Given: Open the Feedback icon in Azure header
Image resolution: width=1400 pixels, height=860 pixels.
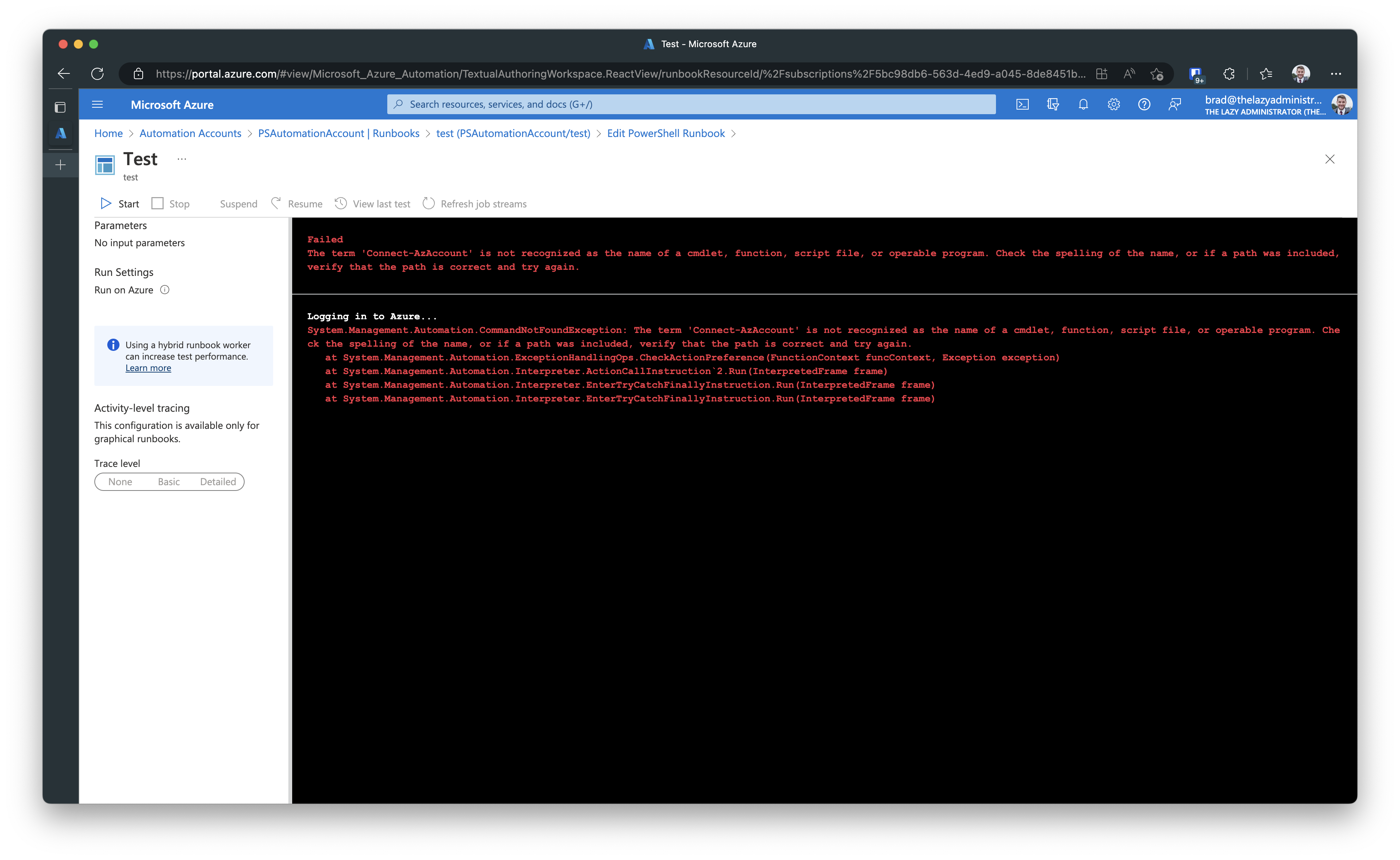Looking at the screenshot, I should pyautogui.click(x=1174, y=105).
